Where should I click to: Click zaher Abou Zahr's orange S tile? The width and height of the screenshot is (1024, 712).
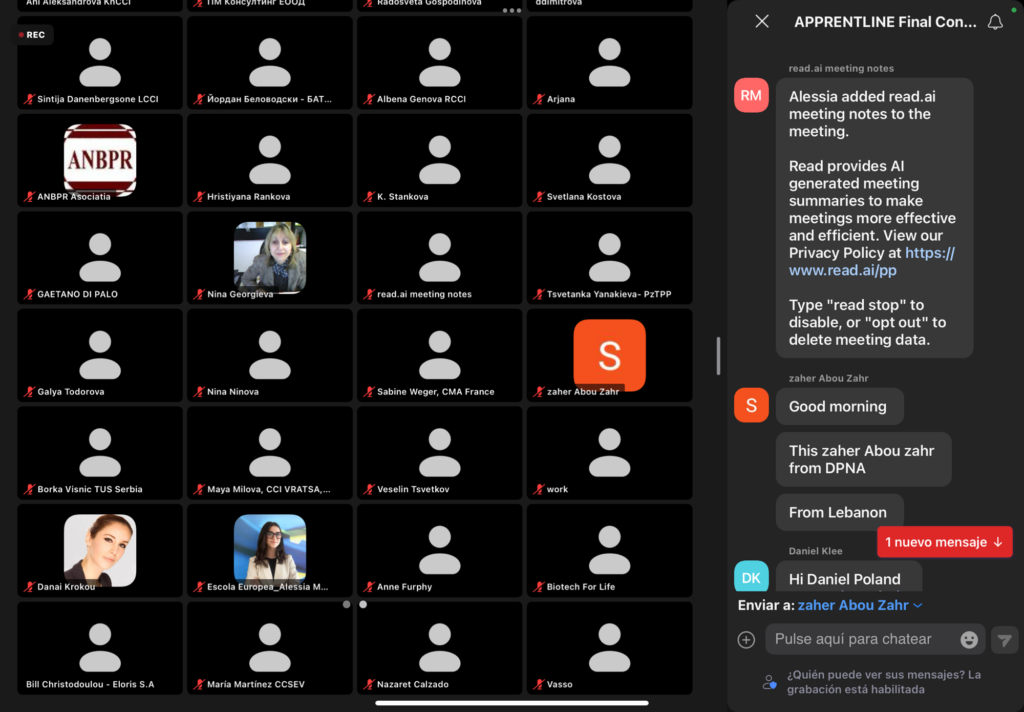609,355
